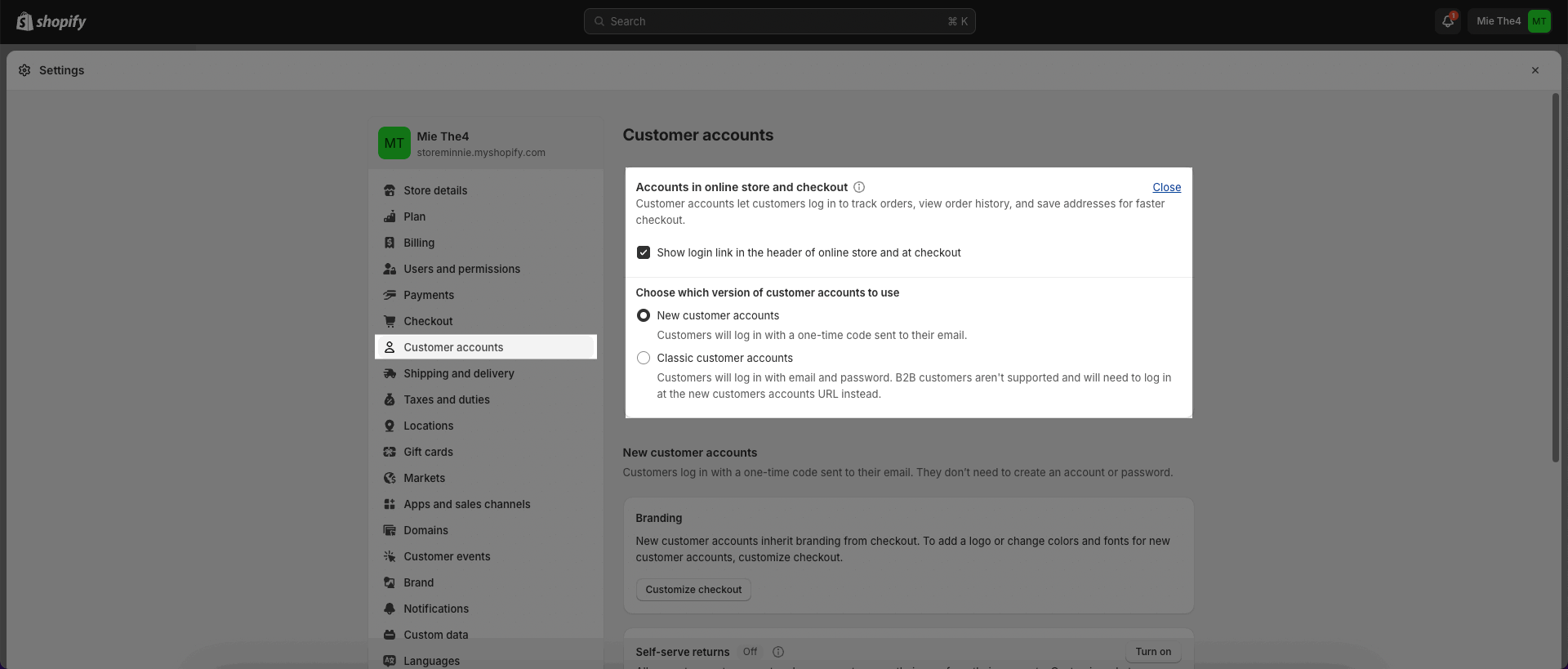Close the Settings panel with the X
Screen dimensions: 1568x669
click(x=1535, y=70)
